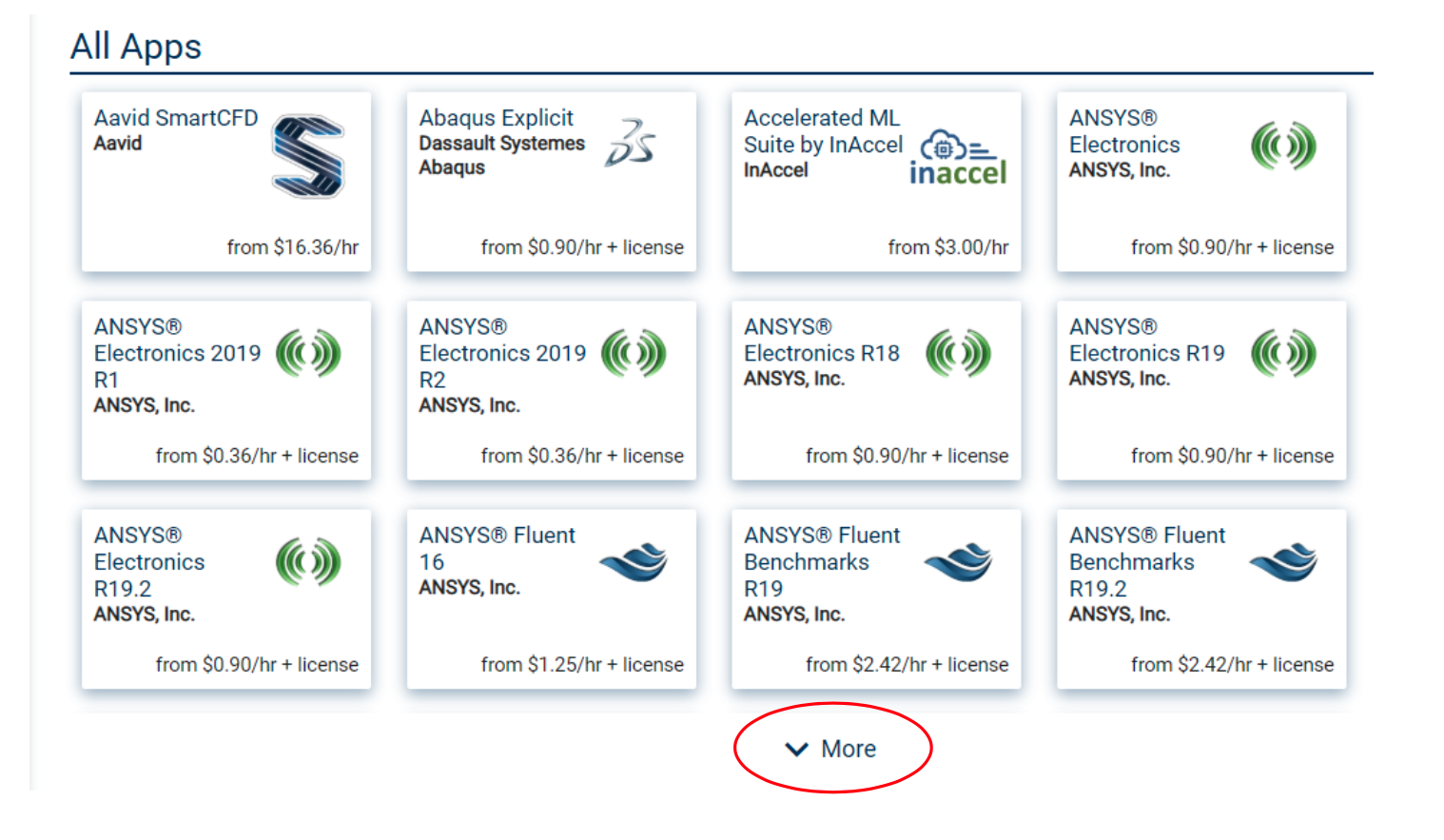
Task: Click price on Electronics 2019 R2 card
Action: [582, 457]
